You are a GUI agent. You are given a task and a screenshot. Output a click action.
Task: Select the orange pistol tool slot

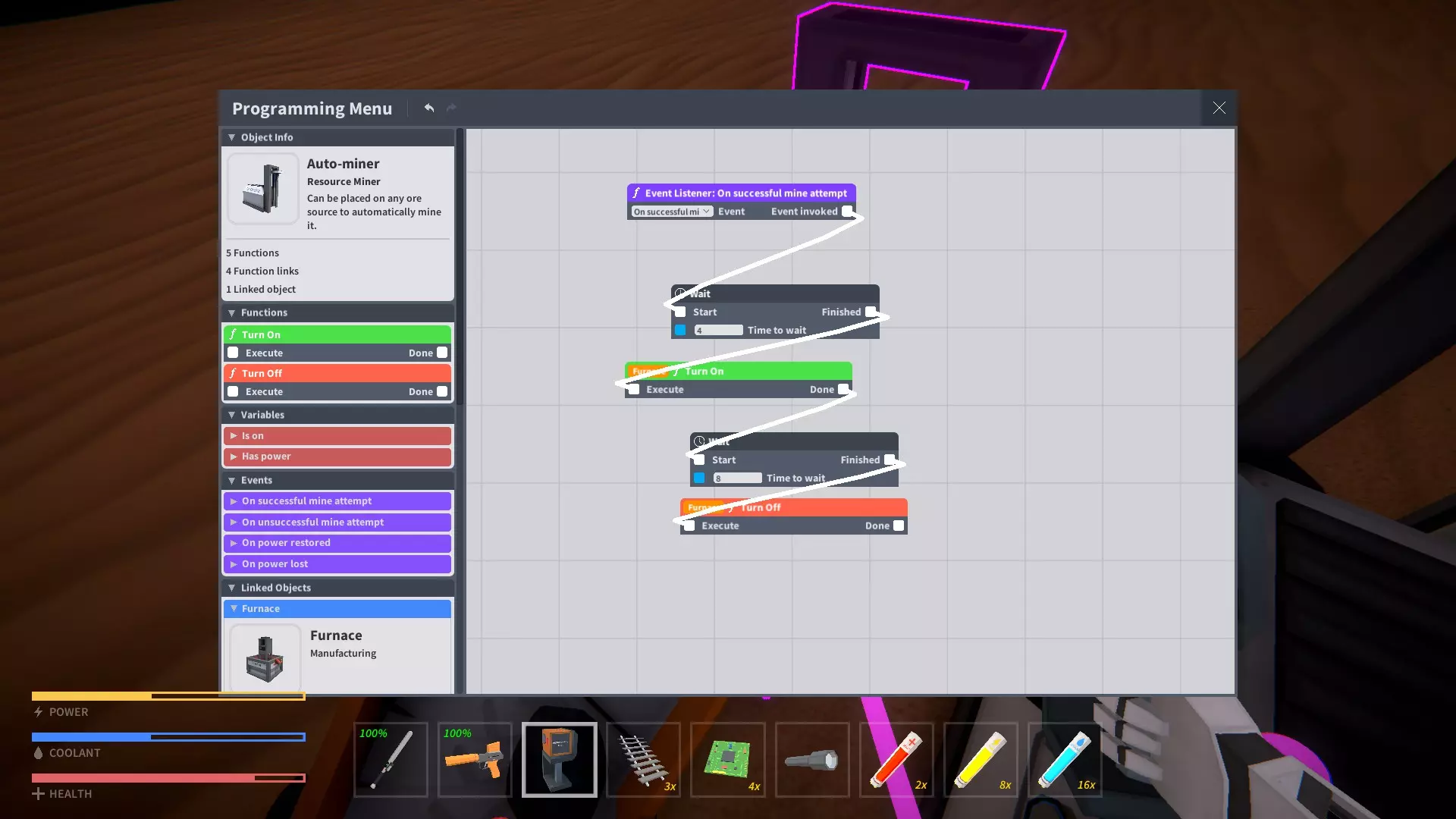(x=475, y=760)
